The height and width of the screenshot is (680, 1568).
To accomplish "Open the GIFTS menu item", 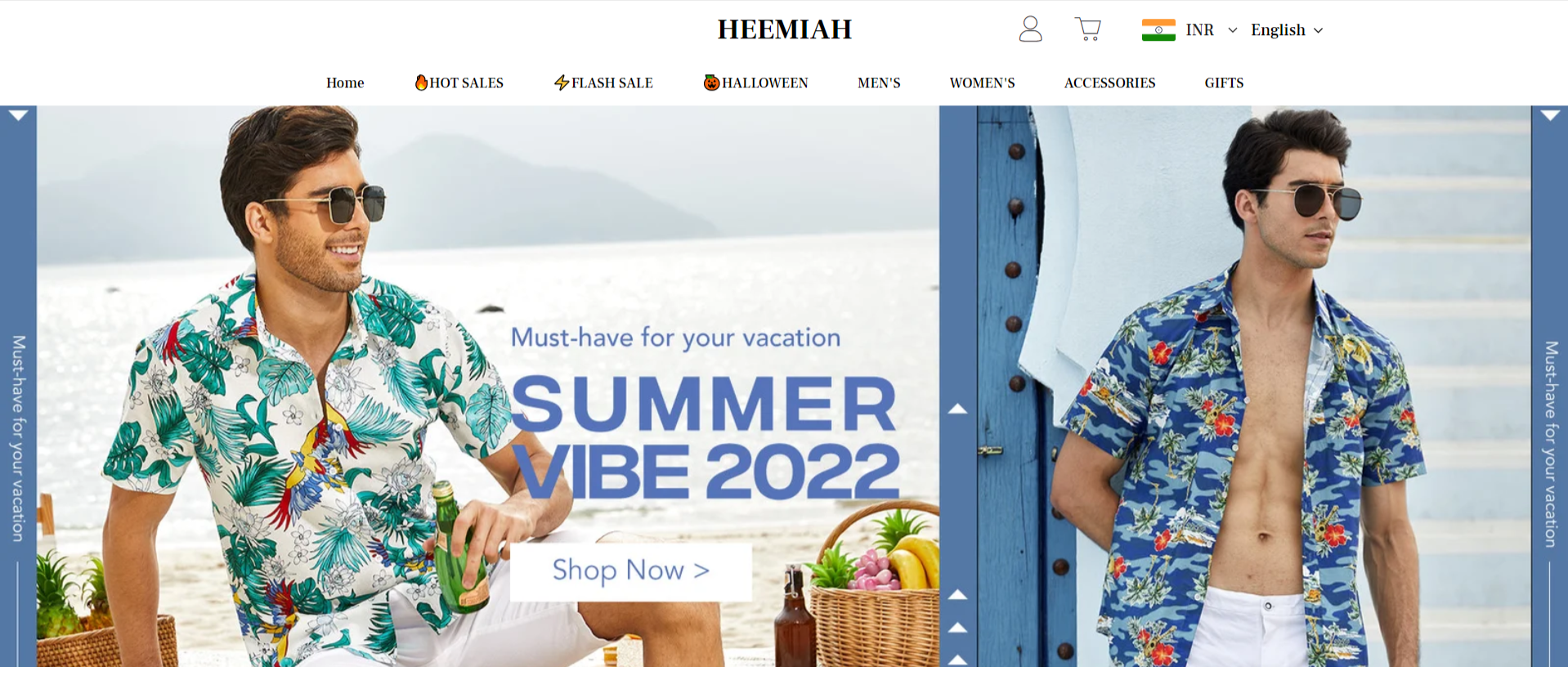I will coord(1224,83).
